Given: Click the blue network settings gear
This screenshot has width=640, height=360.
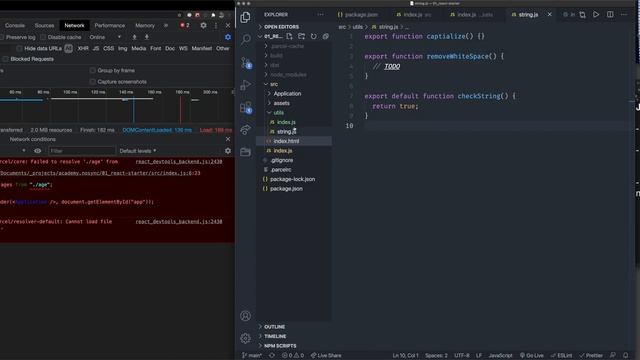Looking at the screenshot, I should 228,37.
